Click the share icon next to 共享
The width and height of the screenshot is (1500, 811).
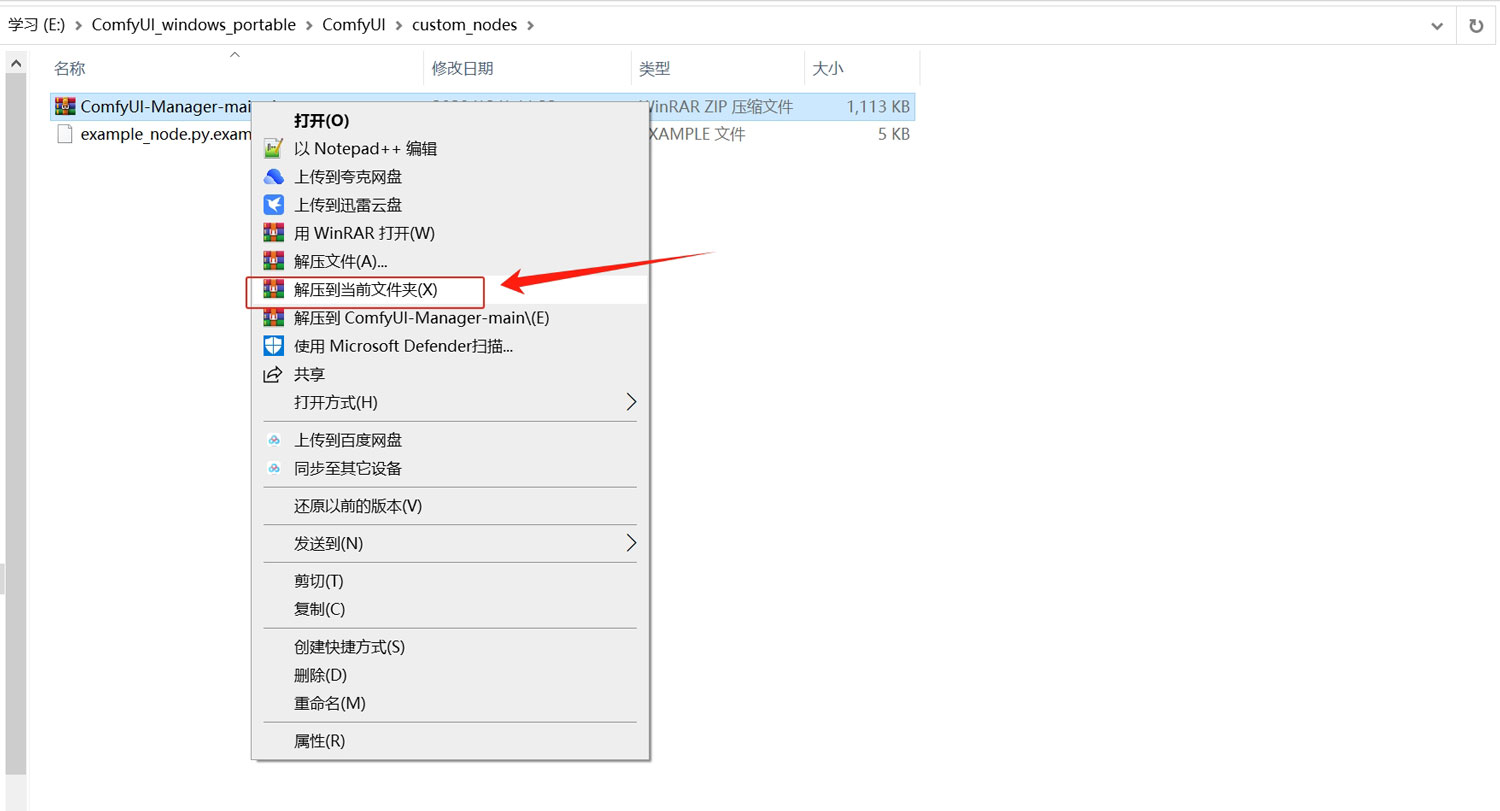point(273,374)
